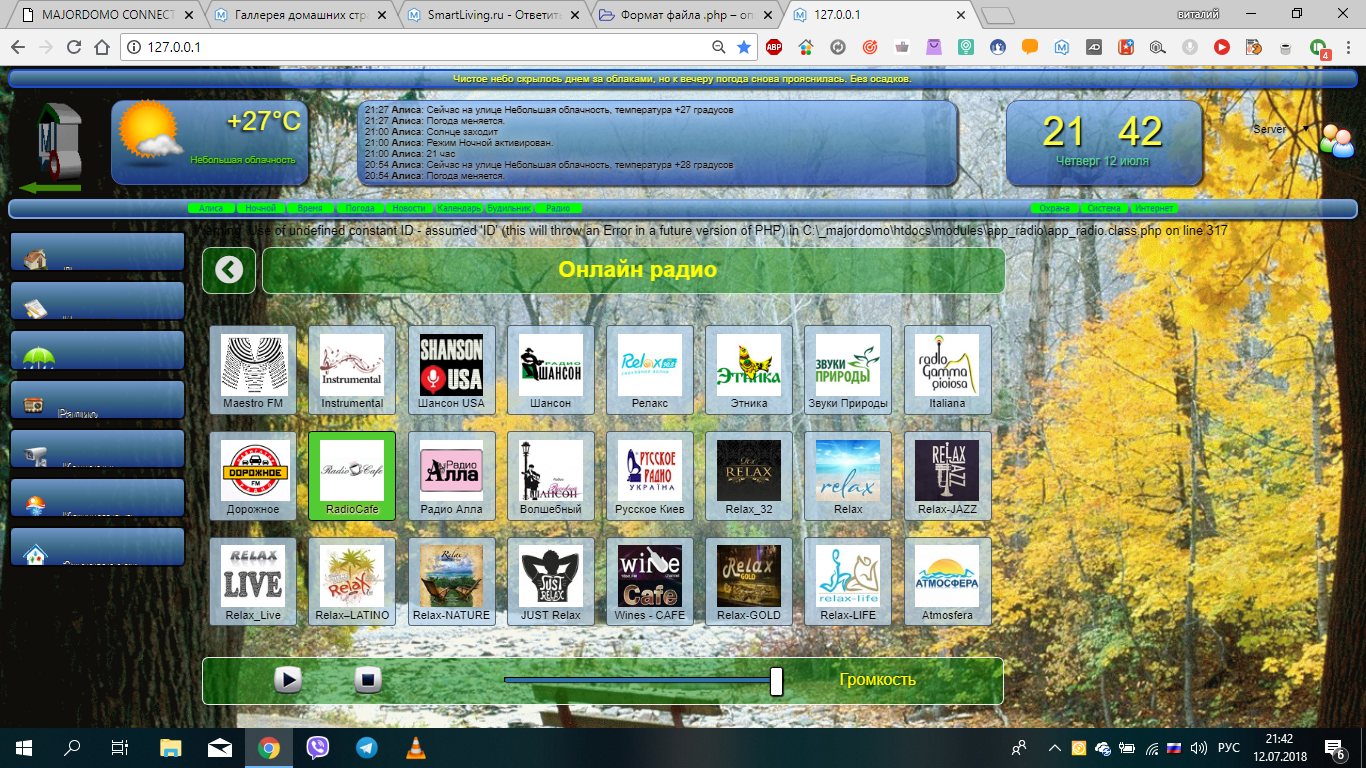Open the ABP Adblock extension icon
Screen dimensions: 1366x768
pos(774,47)
